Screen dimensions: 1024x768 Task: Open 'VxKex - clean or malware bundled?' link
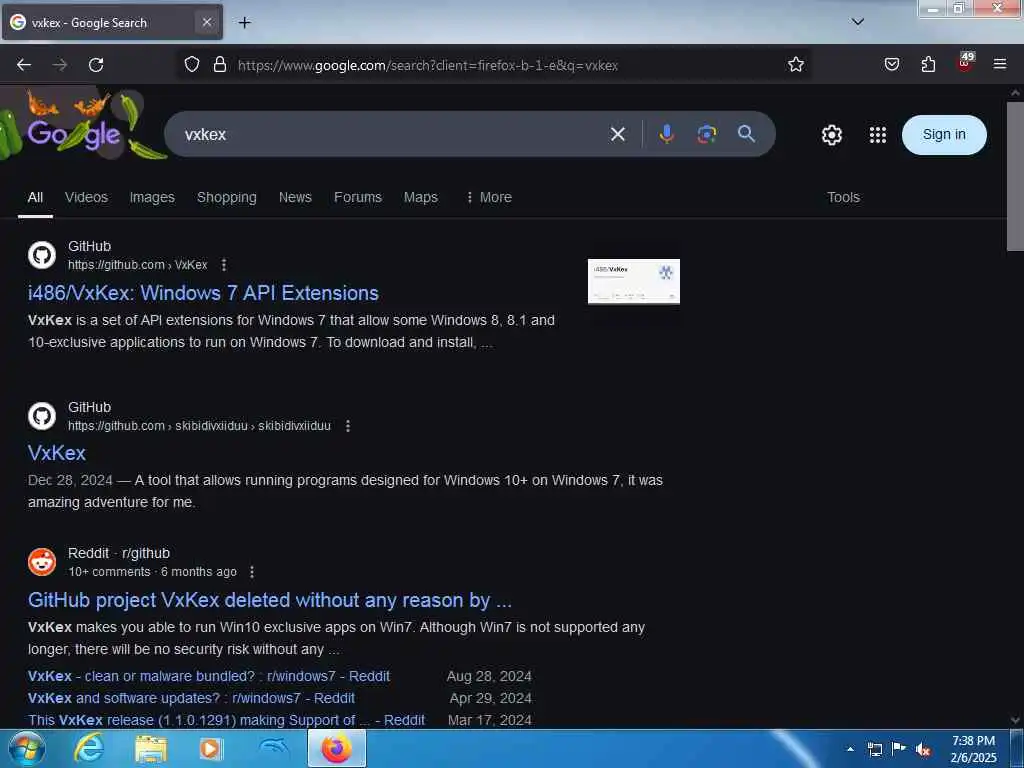click(209, 677)
